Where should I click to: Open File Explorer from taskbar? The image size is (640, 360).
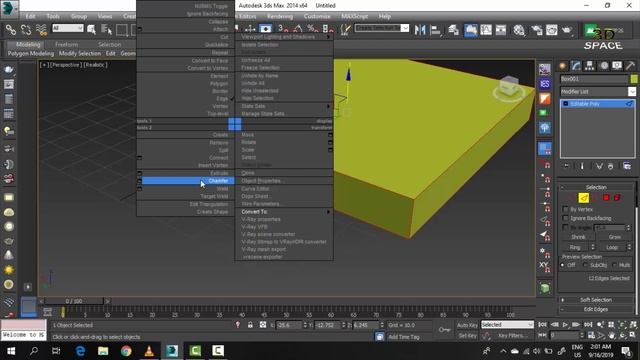pos(103,351)
